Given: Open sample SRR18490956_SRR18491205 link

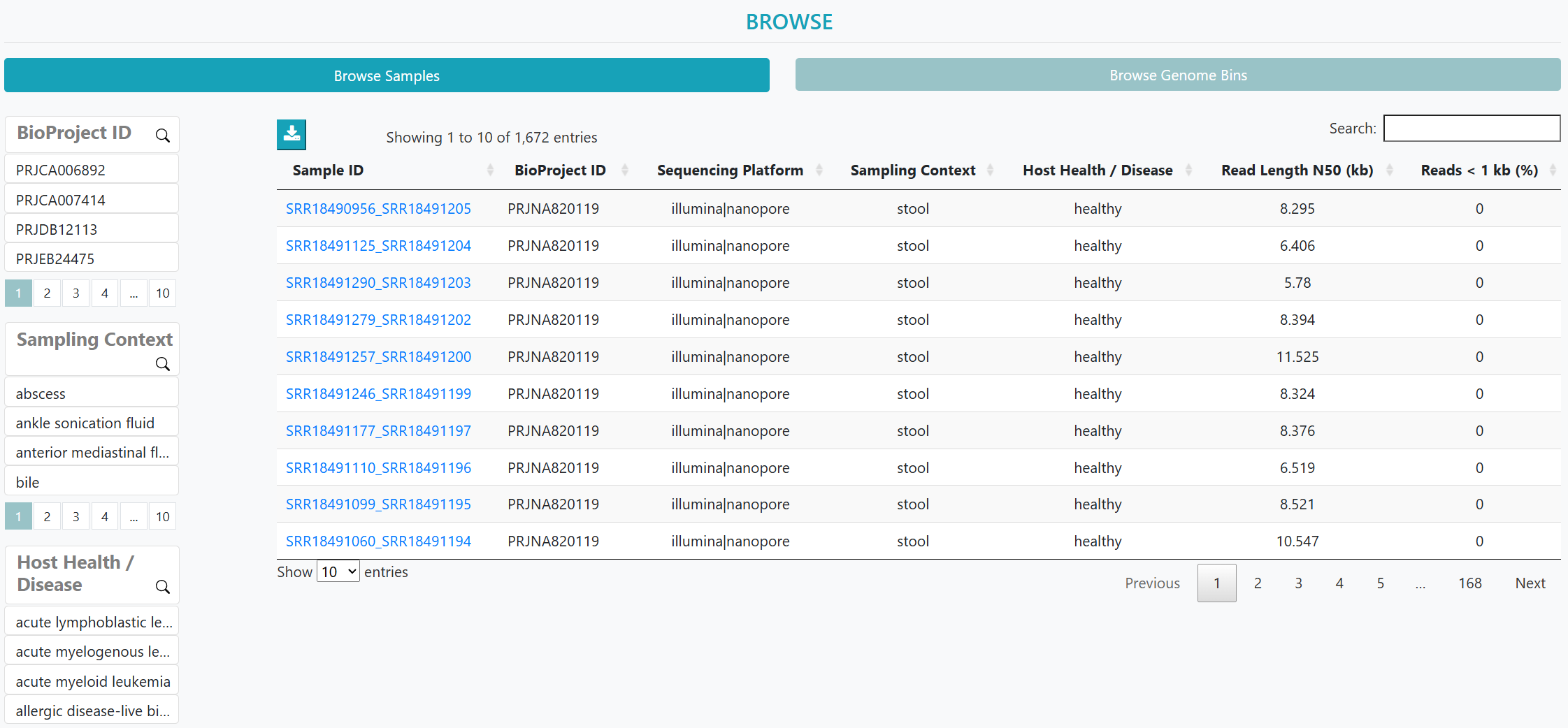Looking at the screenshot, I should (x=378, y=208).
